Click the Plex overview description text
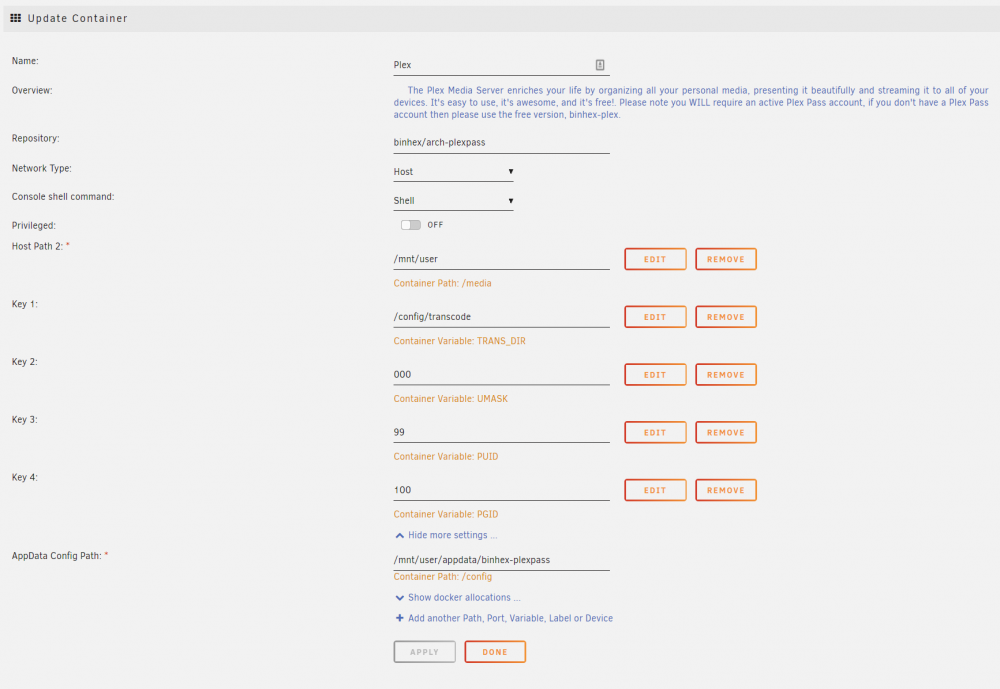This screenshot has width=1000, height=689. tap(691, 103)
